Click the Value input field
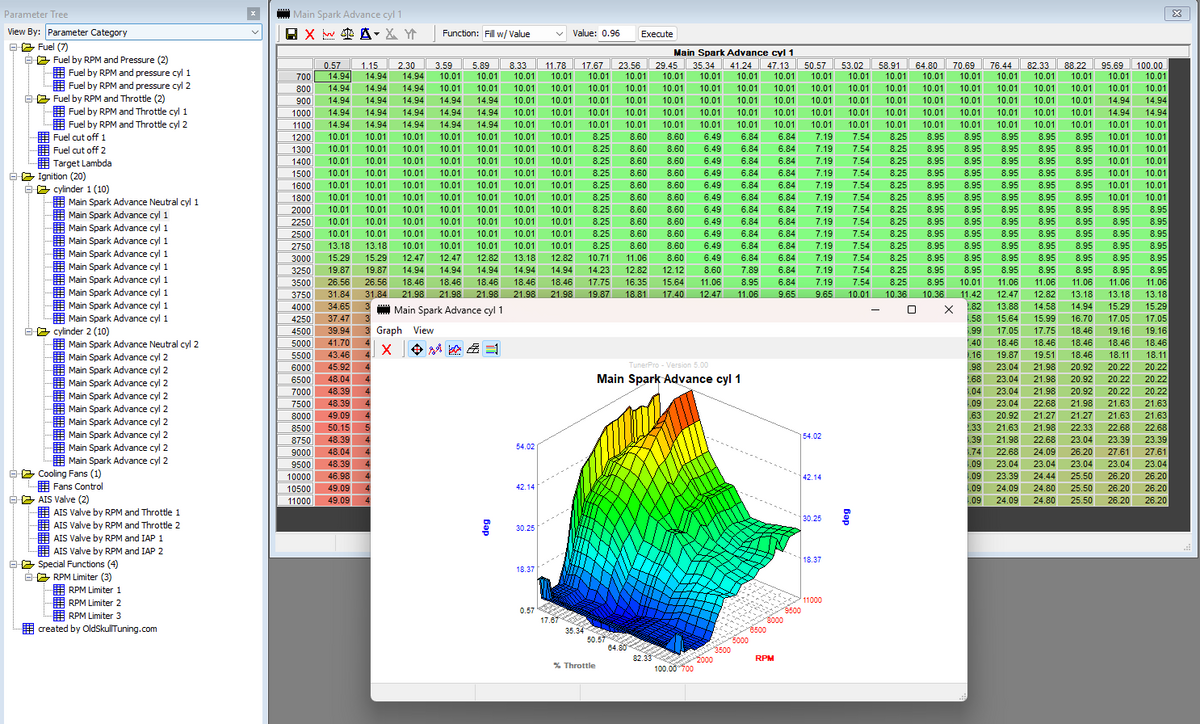This screenshot has width=1200, height=724. pyautogui.click(x=617, y=33)
